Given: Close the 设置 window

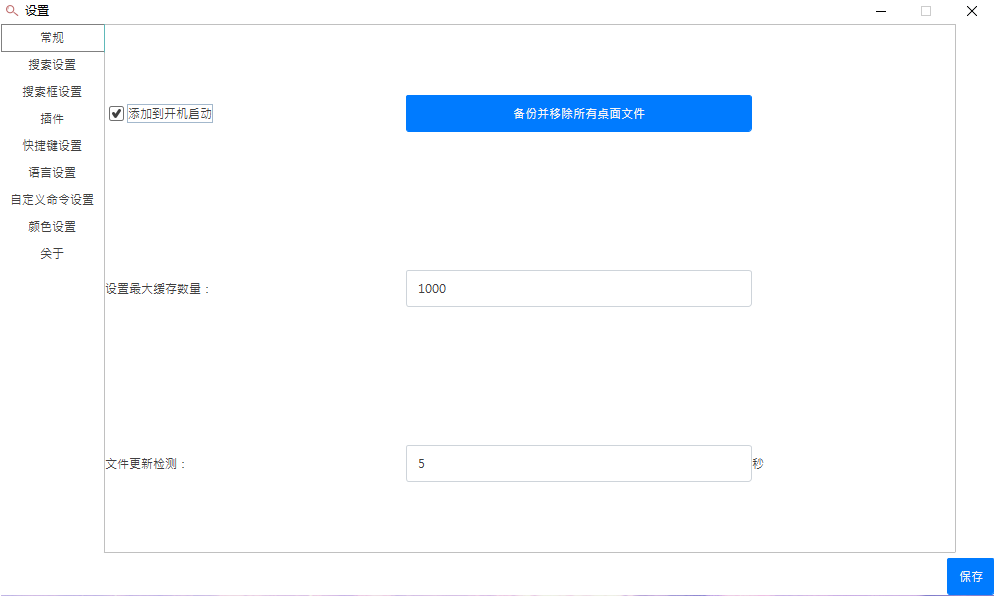Looking at the screenshot, I should pyautogui.click(x=971, y=11).
